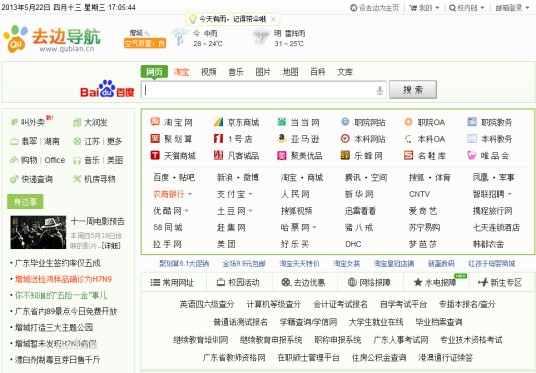The height and width of the screenshot is (373, 536).
Task: Open 住房公积金查询 link
Action: coord(379,358)
